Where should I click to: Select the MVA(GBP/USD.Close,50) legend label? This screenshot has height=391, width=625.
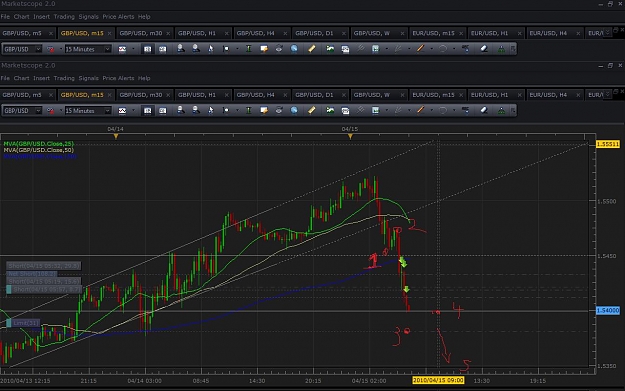[39, 150]
